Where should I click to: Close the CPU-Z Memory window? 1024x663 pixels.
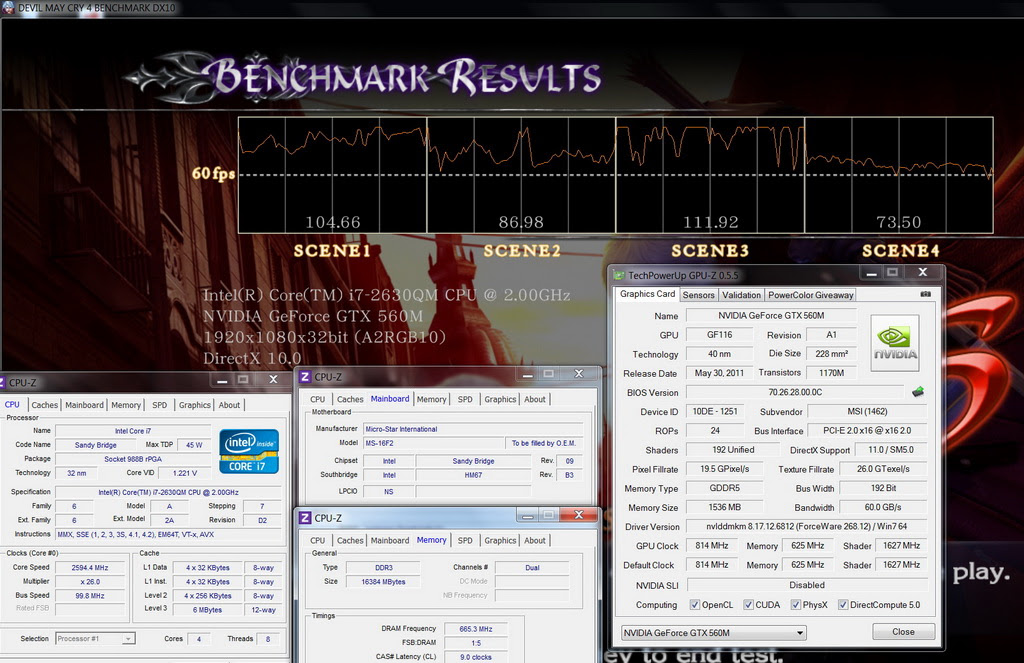click(x=579, y=515)
